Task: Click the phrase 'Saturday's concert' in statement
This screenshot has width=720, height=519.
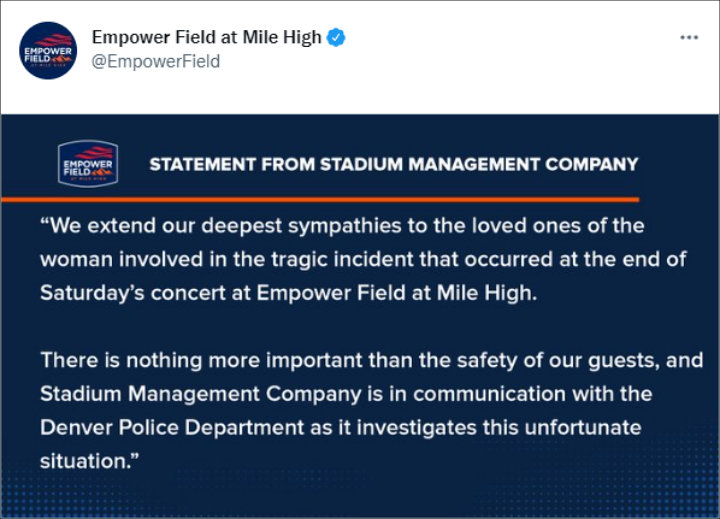Action: coord(133,293)
